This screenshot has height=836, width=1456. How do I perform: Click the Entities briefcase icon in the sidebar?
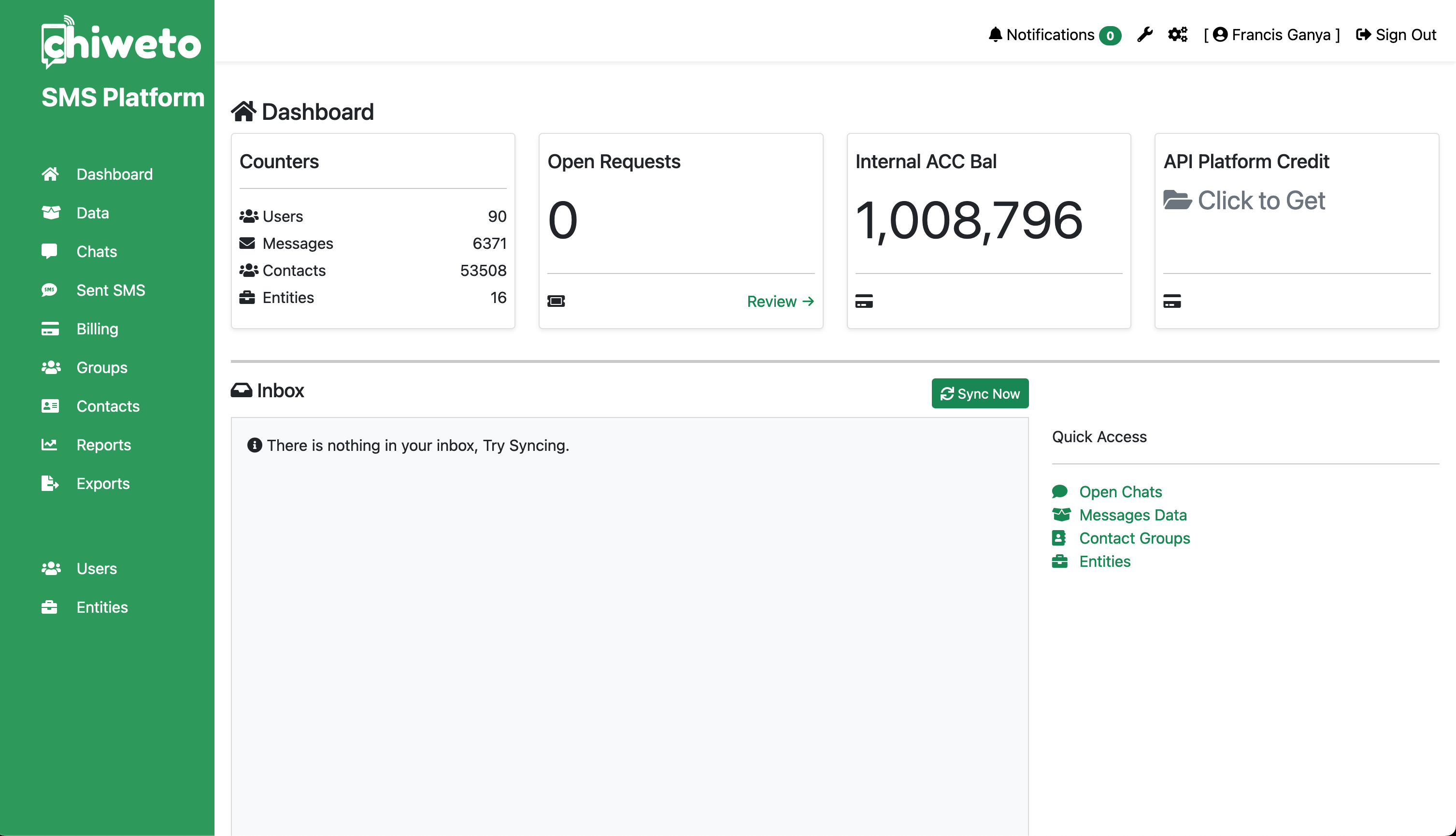click(x=49, y=607)
